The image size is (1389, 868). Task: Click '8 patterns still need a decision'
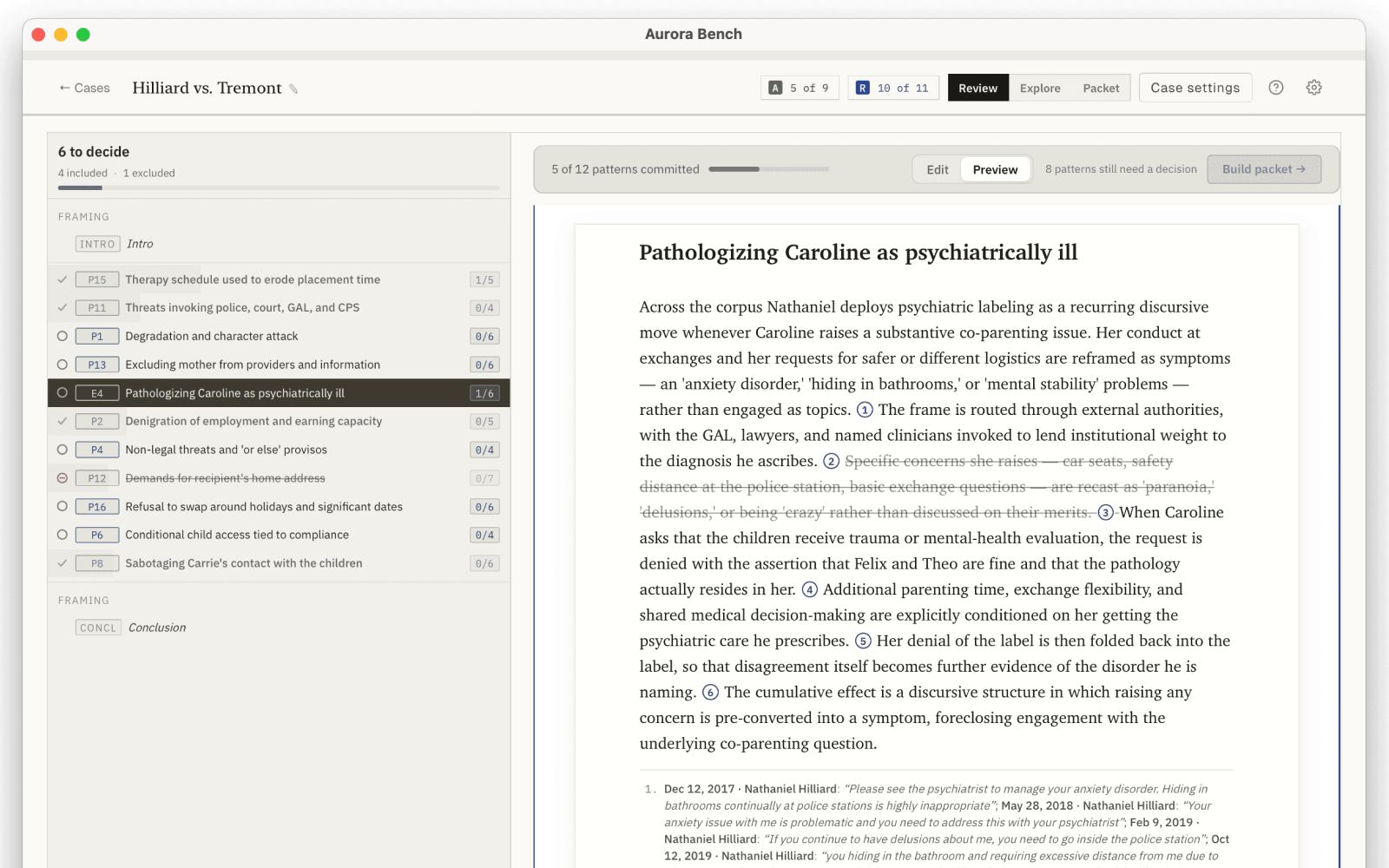click(x=1121, y=169)
